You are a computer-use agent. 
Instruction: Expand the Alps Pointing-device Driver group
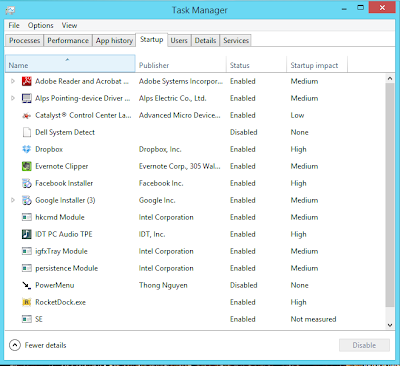coord(13,98)
